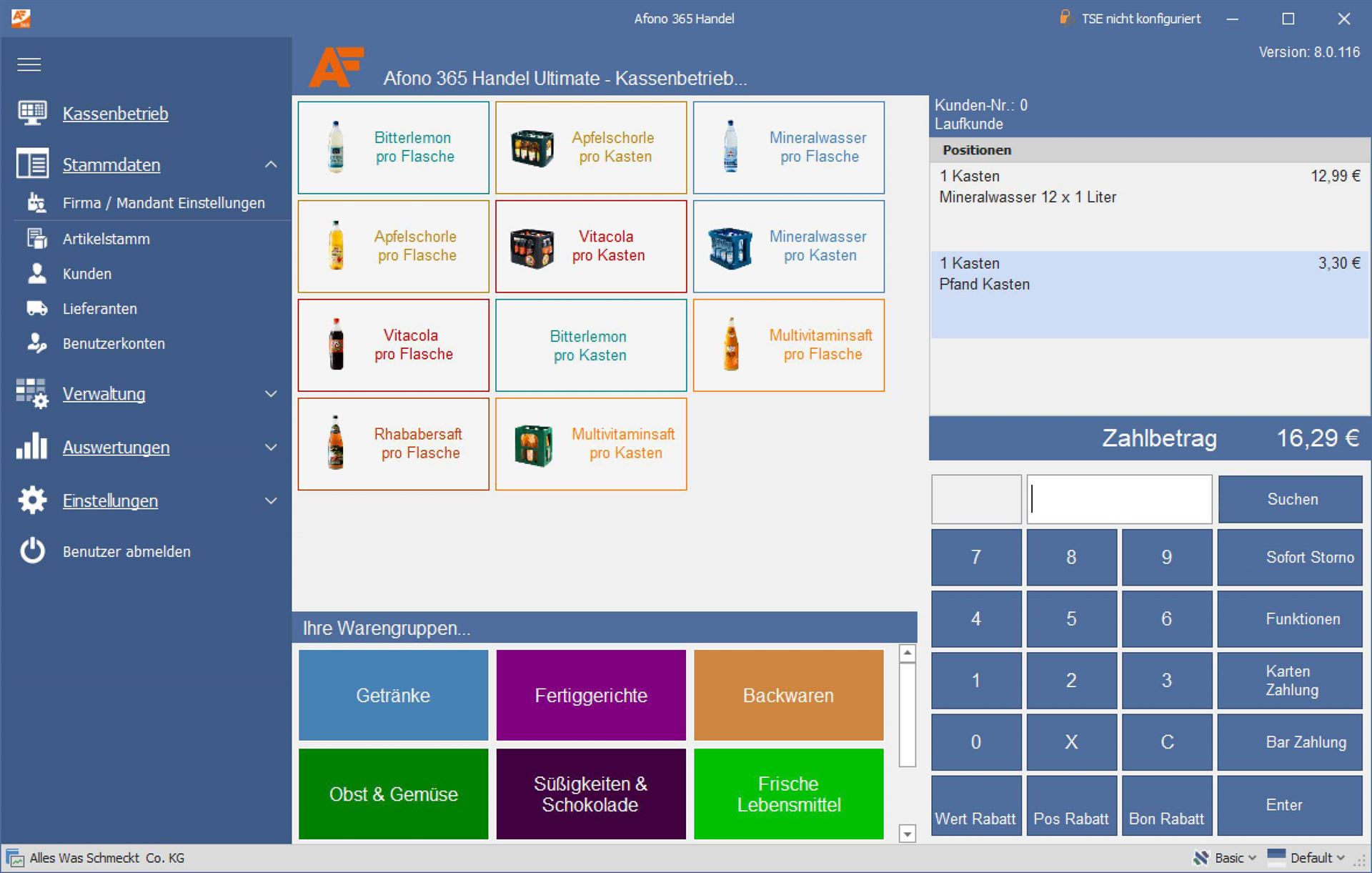Select the Basic skin icon in status bar
Viewport: 1372px width, 873px height.
coord(1201,857)
